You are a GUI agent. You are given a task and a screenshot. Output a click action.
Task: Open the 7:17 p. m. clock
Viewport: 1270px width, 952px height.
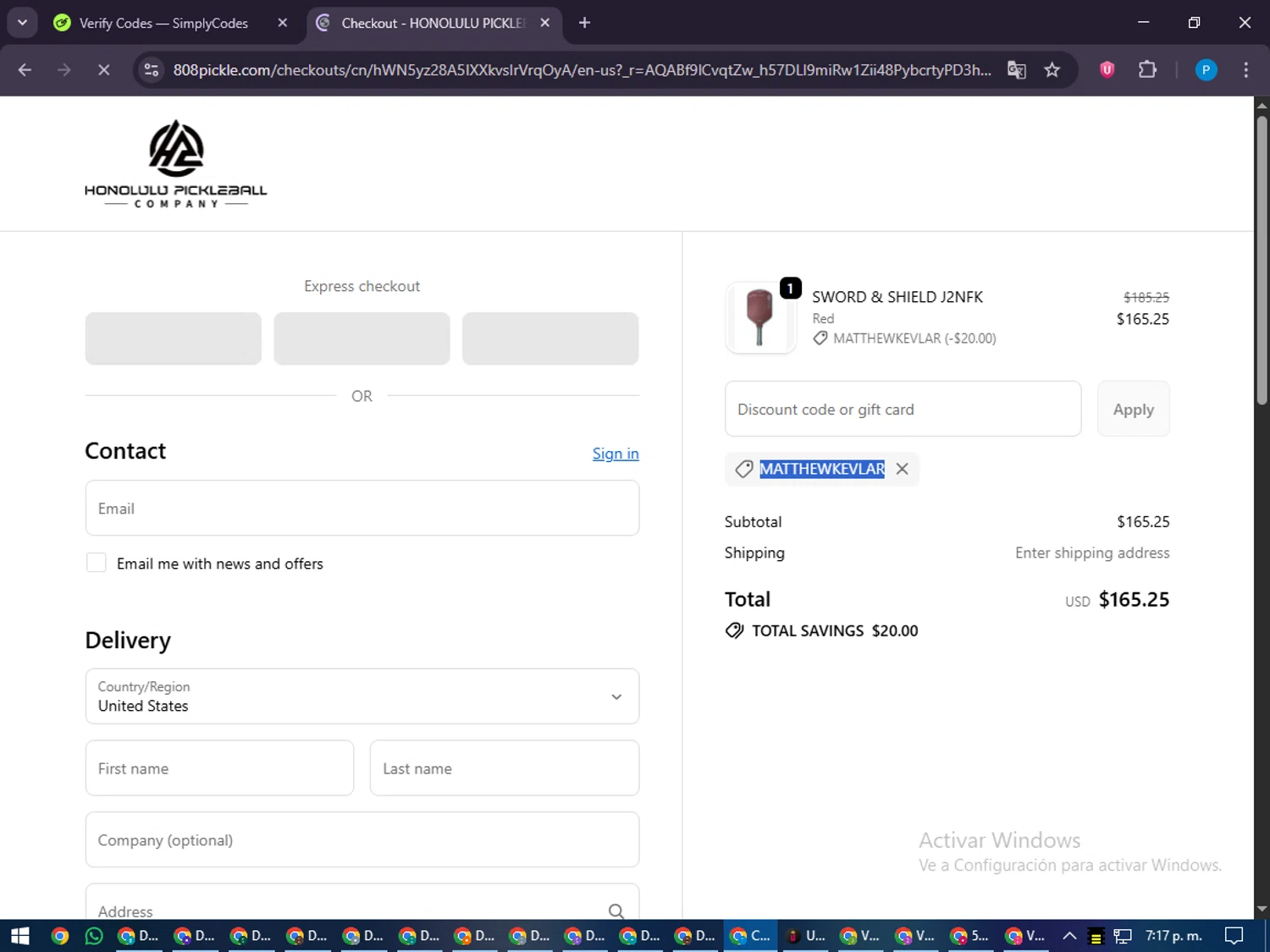1173,936
